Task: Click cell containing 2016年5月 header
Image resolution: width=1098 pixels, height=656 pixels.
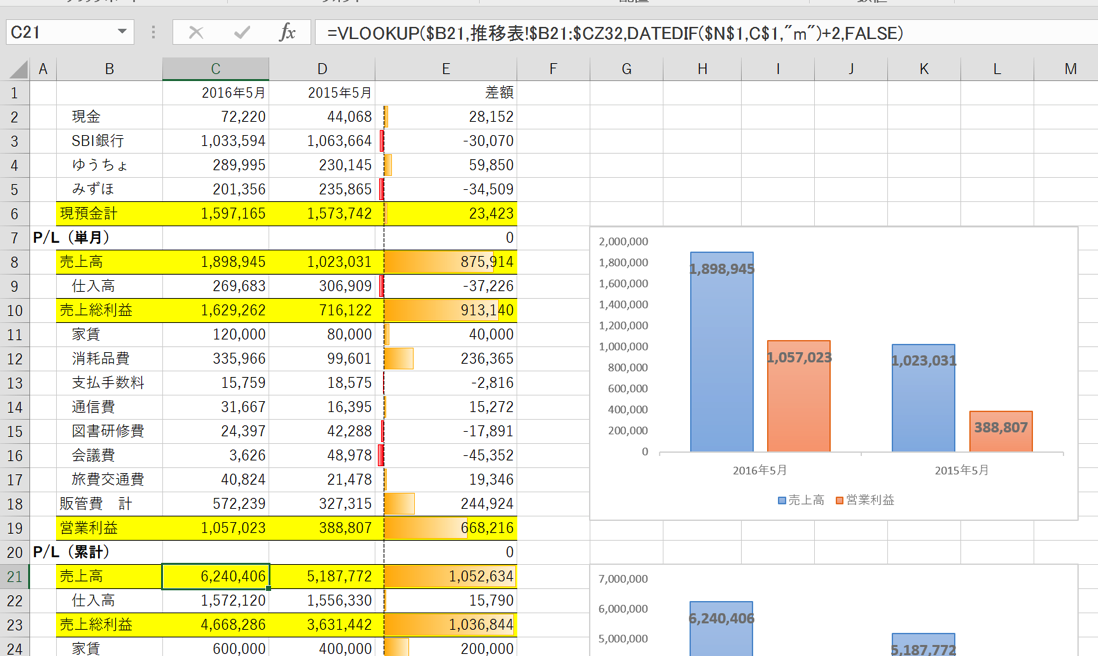Action: coord(216,92)
